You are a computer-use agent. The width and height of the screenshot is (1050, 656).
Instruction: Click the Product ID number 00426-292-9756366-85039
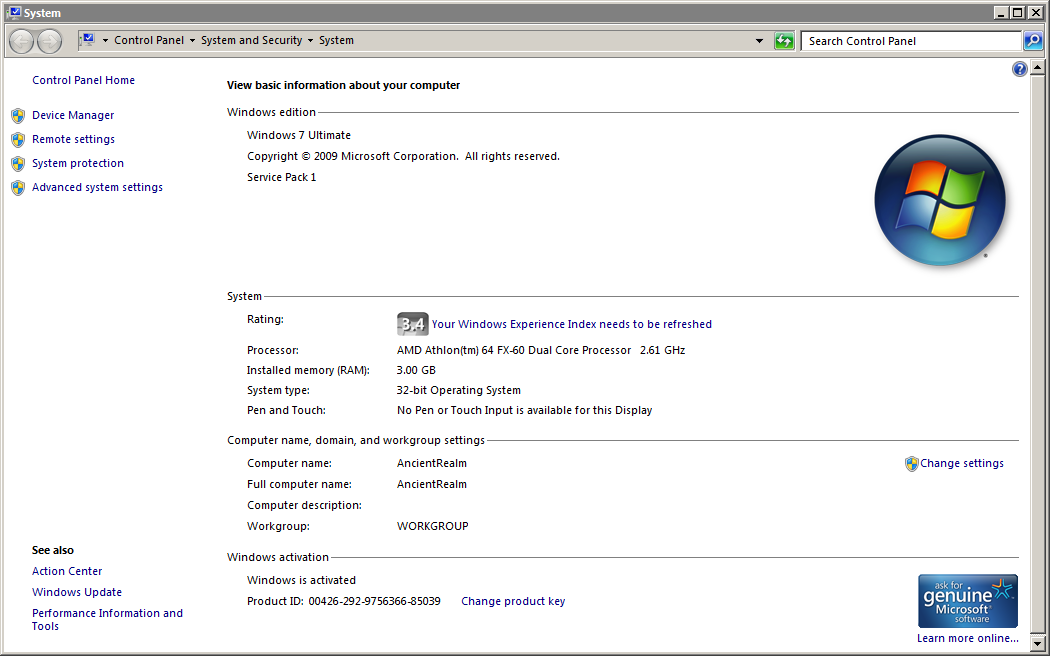pos(374,601)
